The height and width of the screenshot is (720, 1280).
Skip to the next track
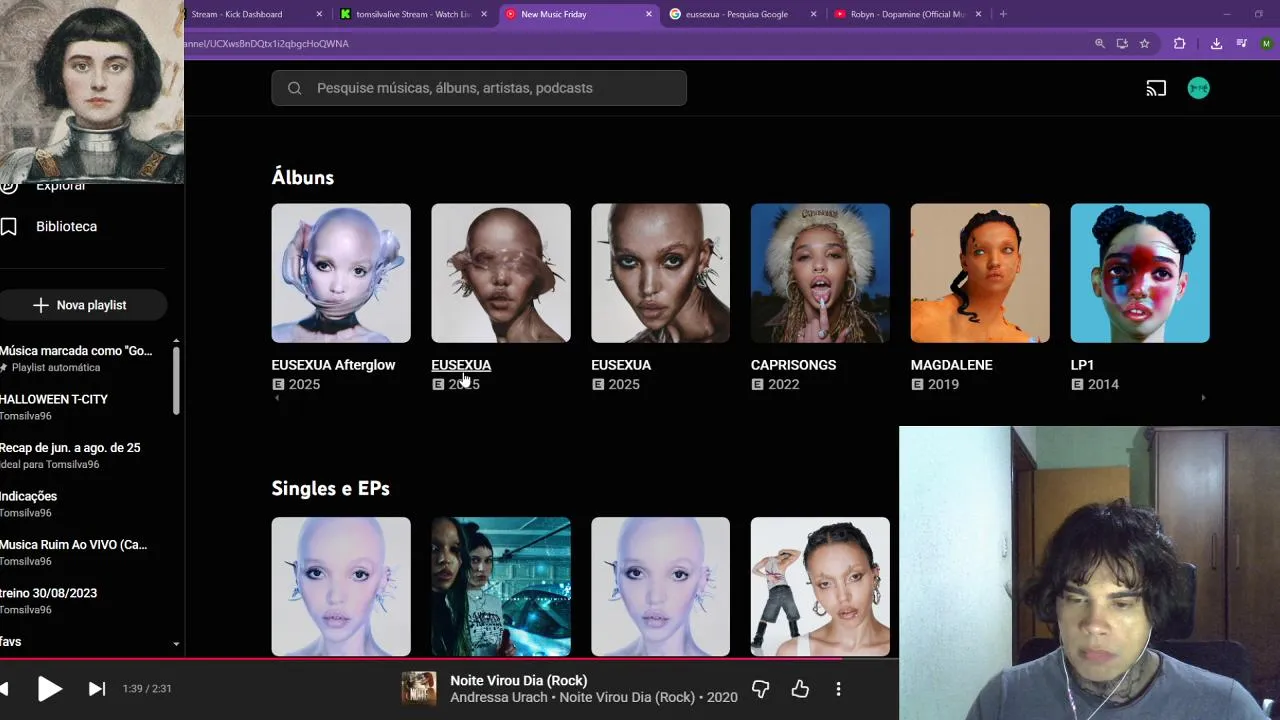97,688
